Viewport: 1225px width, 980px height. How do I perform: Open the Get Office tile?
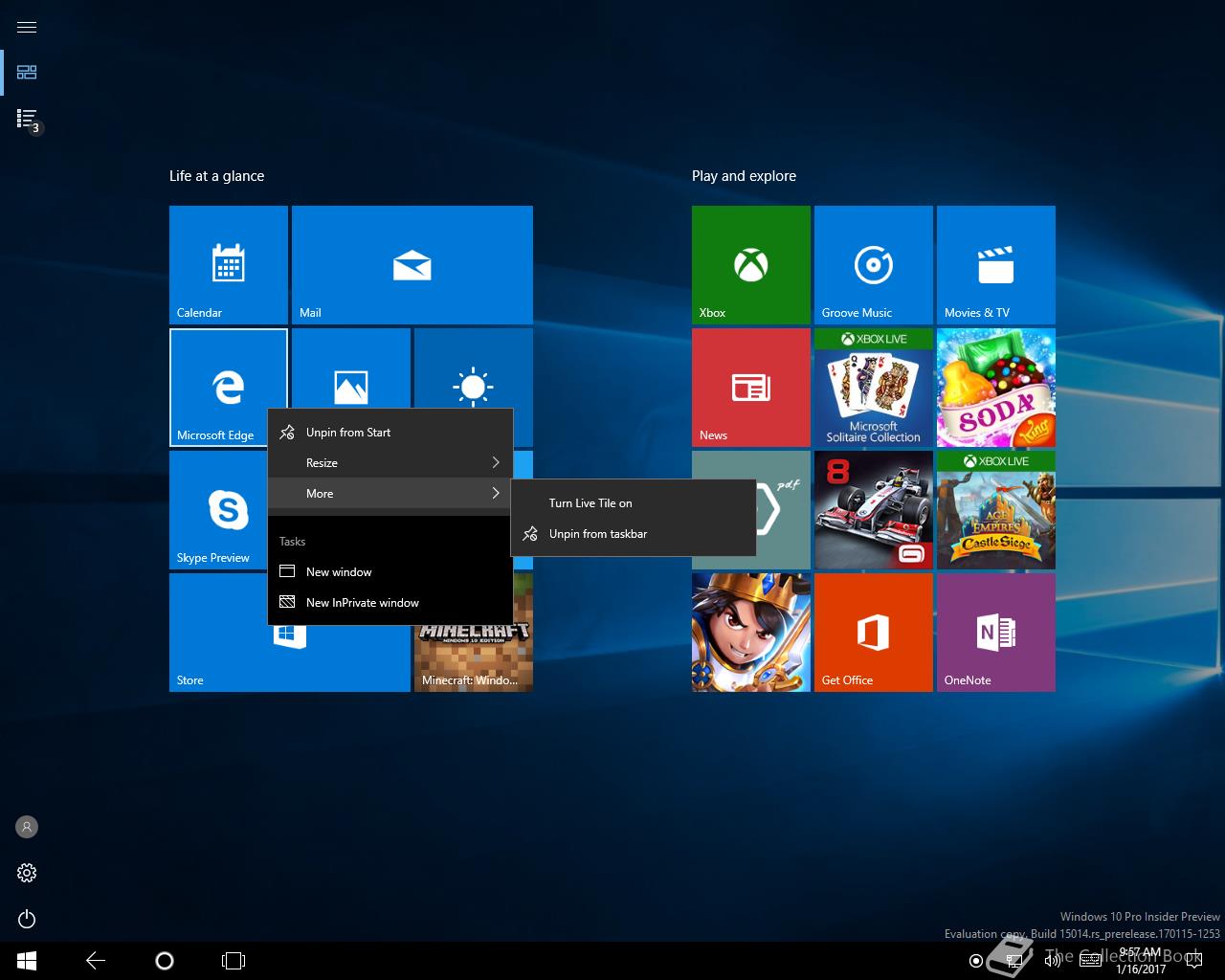coord(874,633)
